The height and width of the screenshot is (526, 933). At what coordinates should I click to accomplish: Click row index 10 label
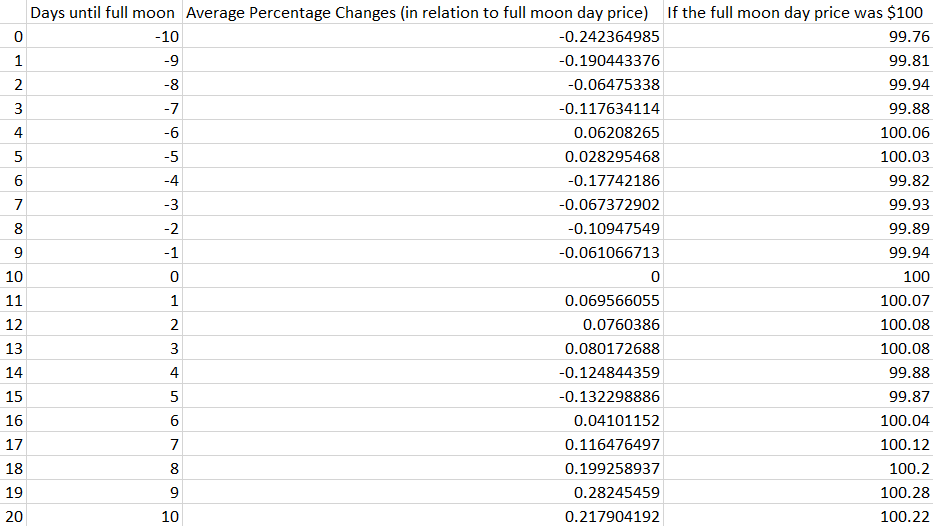14,276
